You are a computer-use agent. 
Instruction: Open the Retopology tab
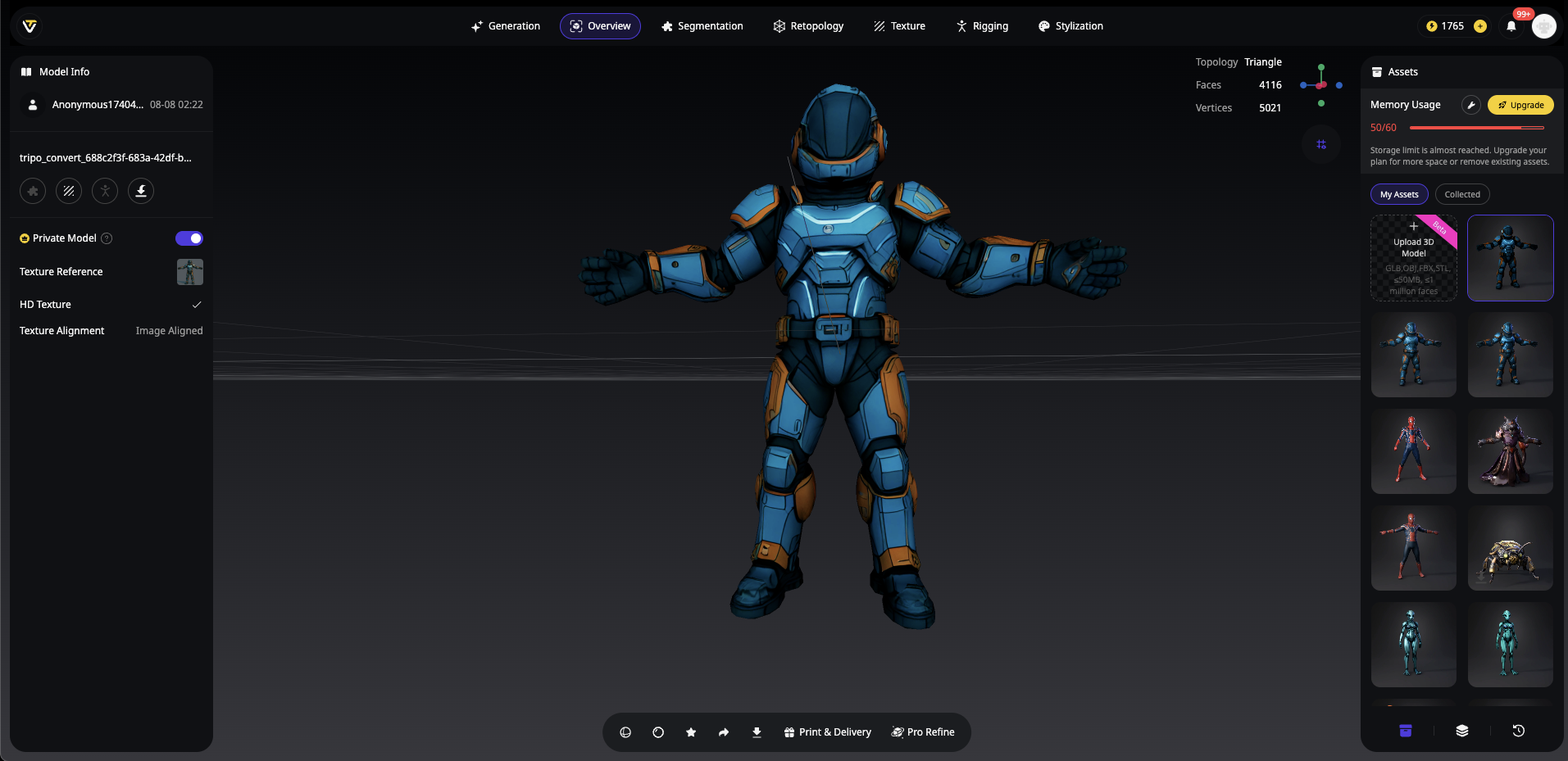coord(808,26)
